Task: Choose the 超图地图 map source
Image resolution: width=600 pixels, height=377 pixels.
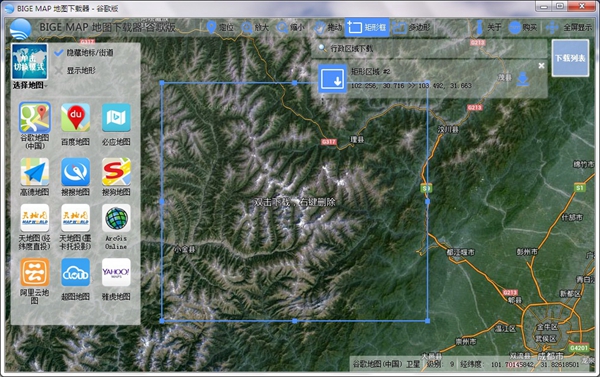Action: (75, 279)
